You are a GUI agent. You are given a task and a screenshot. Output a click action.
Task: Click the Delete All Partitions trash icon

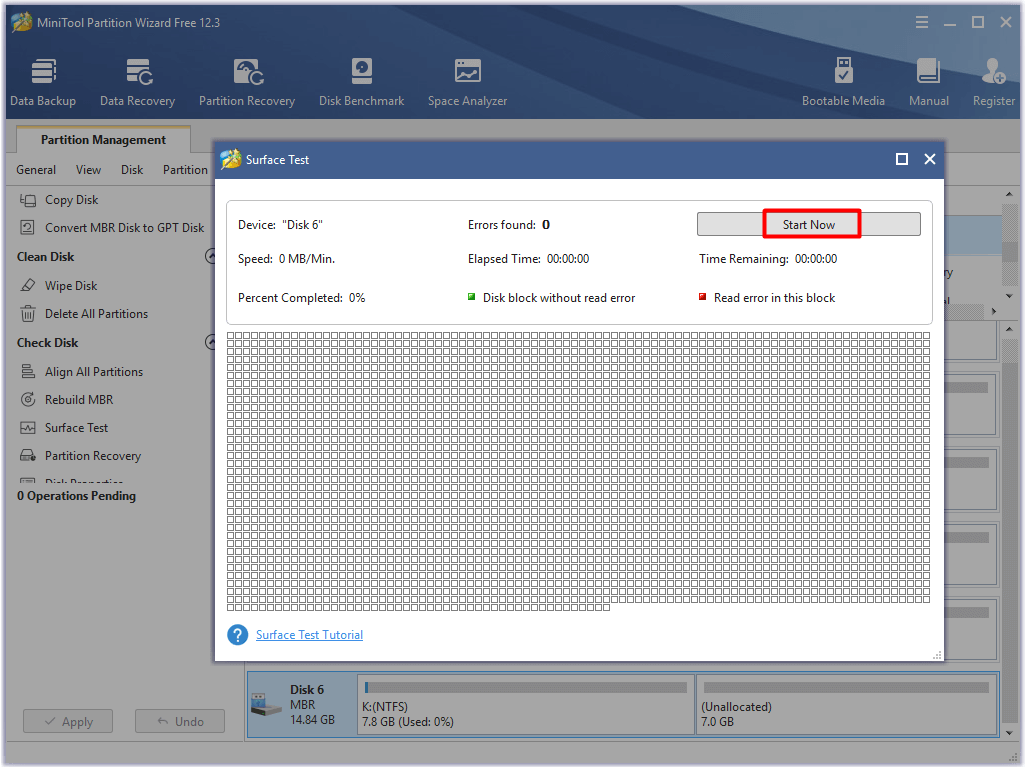[x=28, y=314]
